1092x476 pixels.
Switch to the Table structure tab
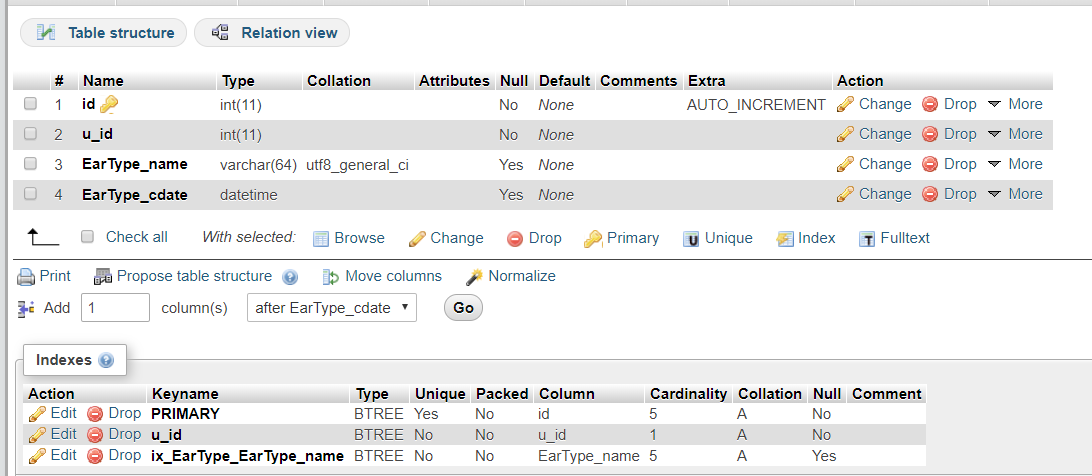point(104,33)
